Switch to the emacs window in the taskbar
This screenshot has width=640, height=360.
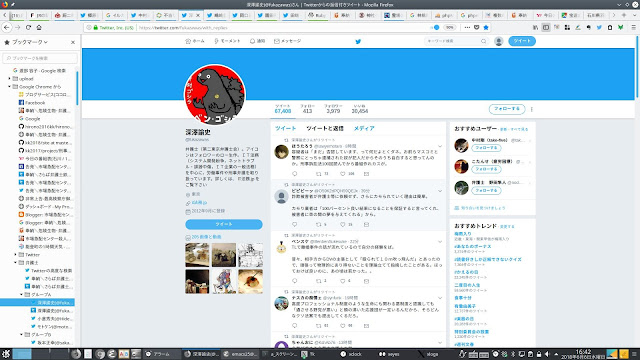point(241,354)
